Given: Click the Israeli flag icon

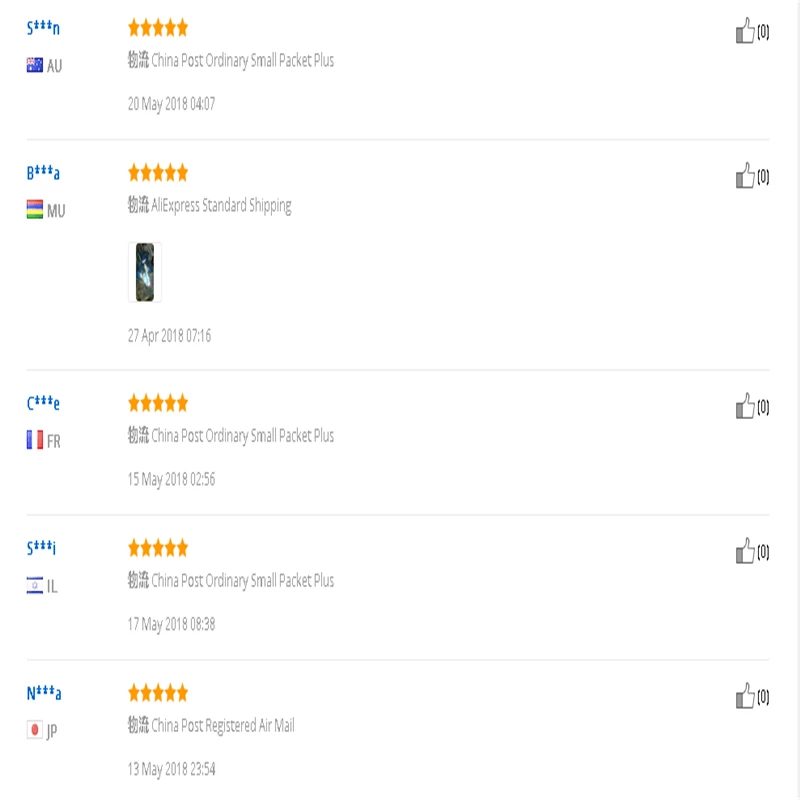Looking at the screenshot, I should [35, 585].
